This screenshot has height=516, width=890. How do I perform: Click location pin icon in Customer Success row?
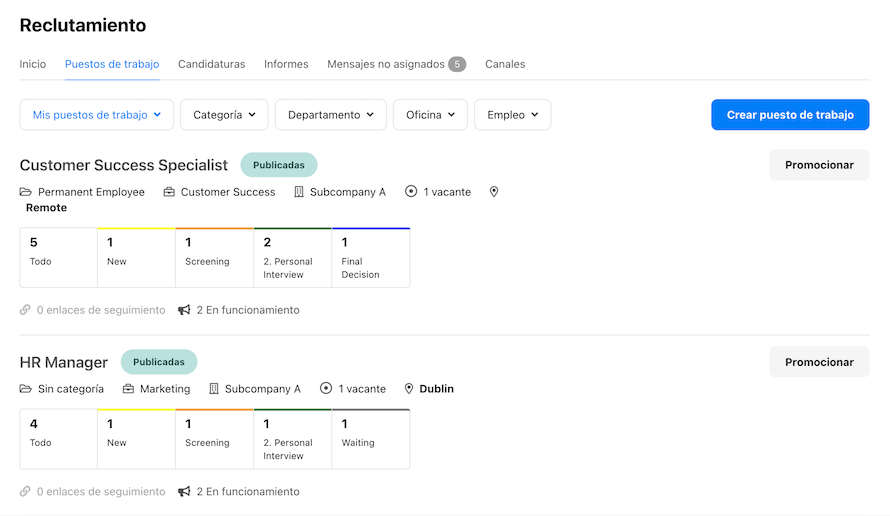[494, 192]
